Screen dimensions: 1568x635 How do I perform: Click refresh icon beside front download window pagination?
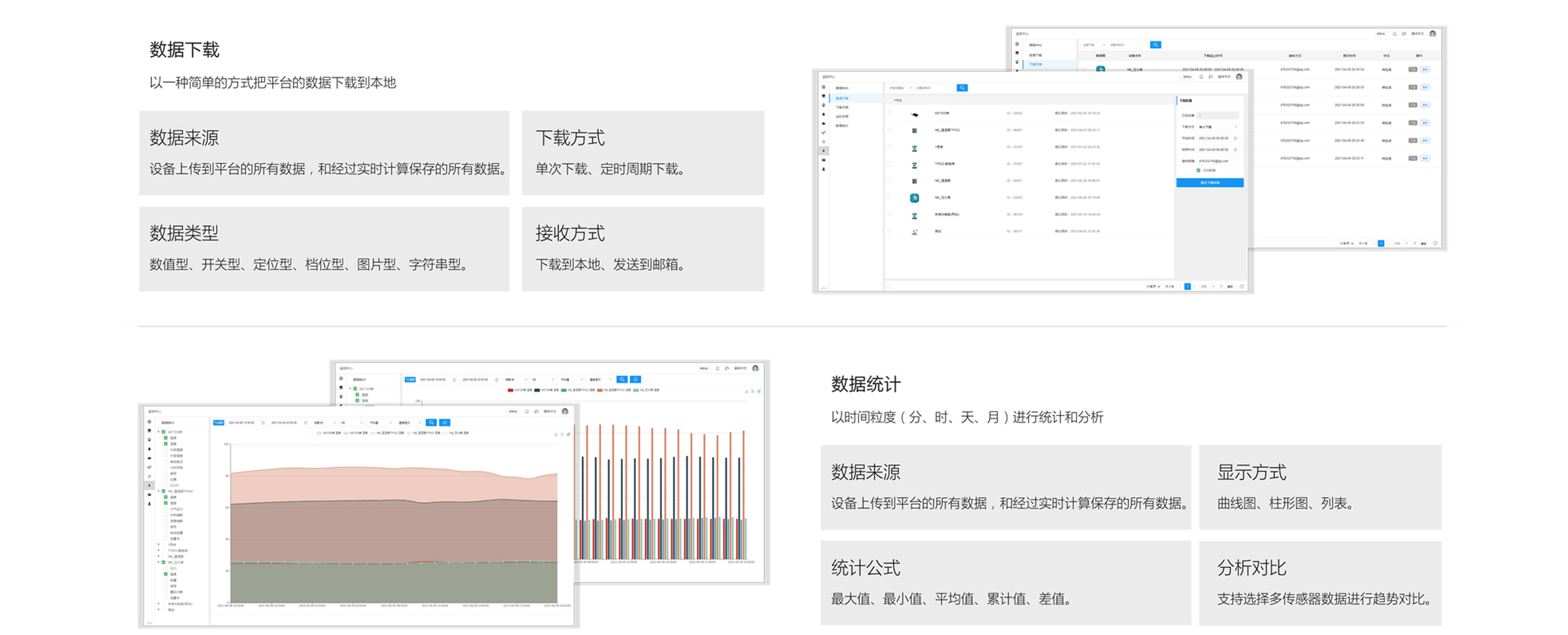coord(1242,286)
